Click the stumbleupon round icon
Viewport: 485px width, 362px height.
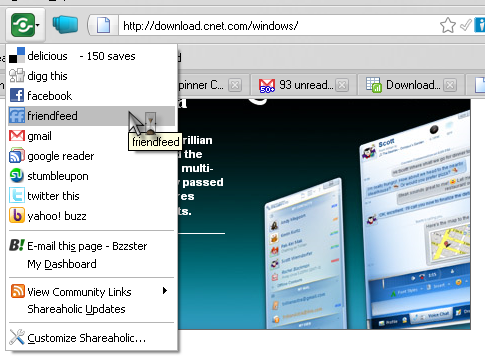[17, 175]
